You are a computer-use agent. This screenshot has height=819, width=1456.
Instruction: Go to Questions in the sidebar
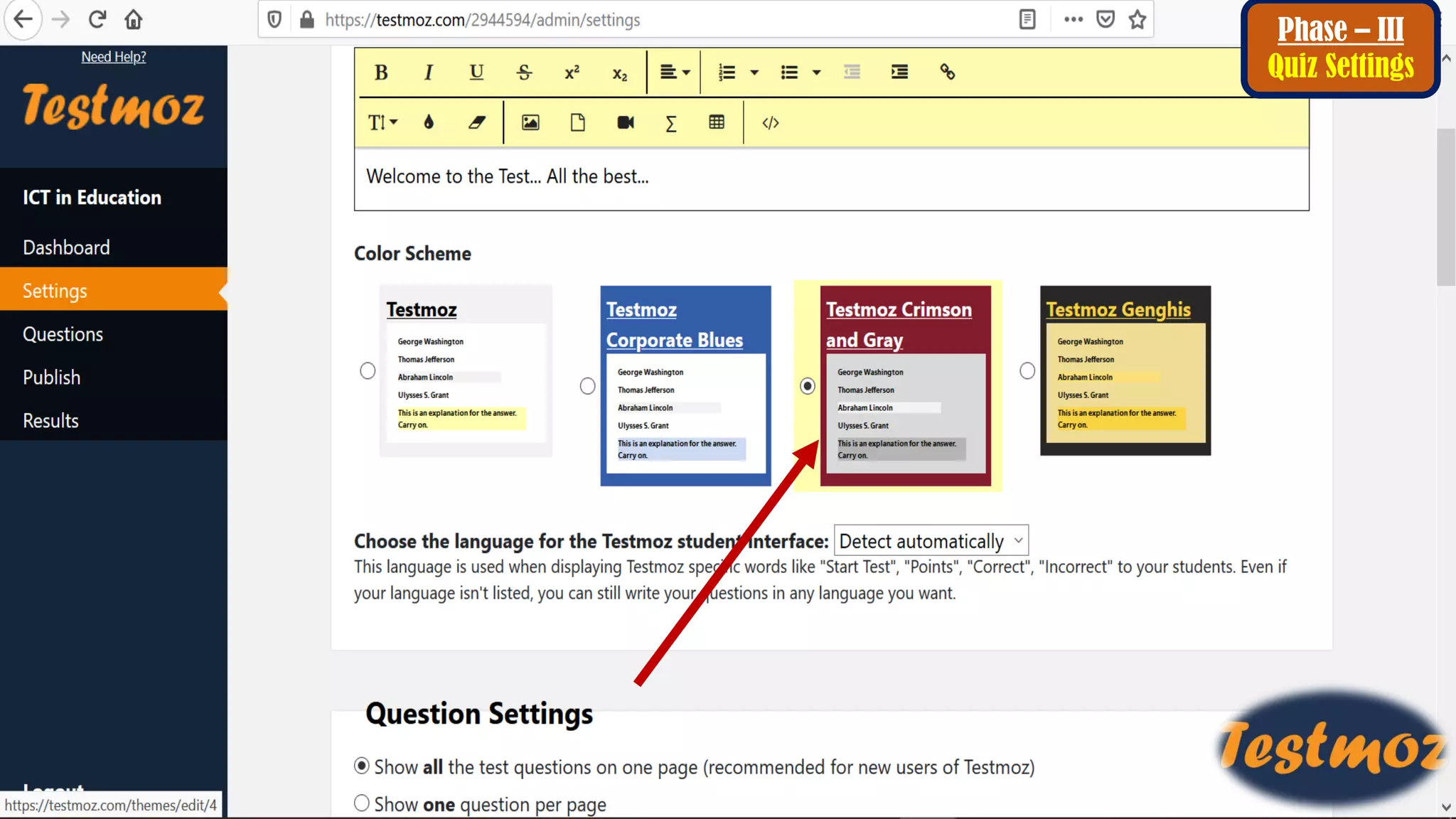click(x=63, y=334)
